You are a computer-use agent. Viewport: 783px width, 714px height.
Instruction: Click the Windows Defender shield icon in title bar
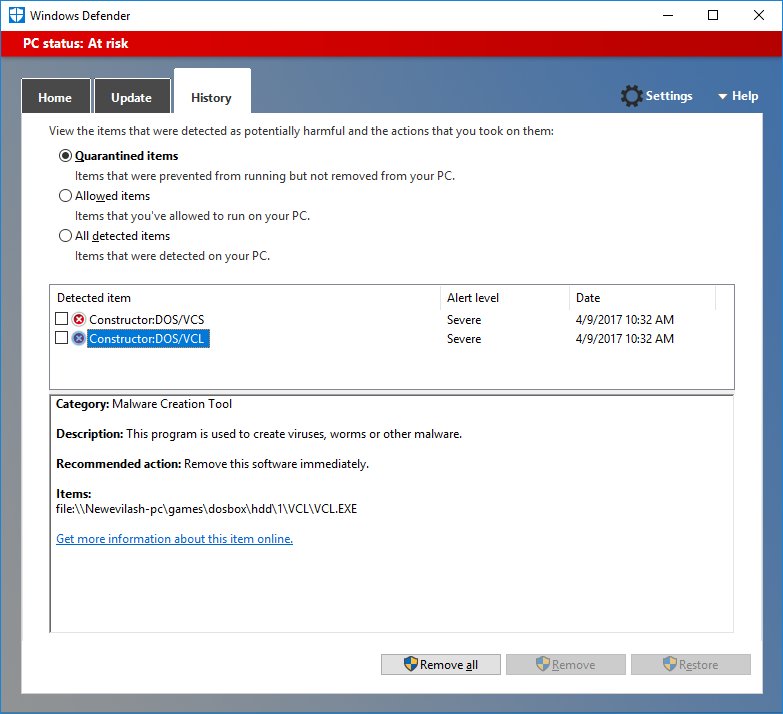[x=16, y=15]
